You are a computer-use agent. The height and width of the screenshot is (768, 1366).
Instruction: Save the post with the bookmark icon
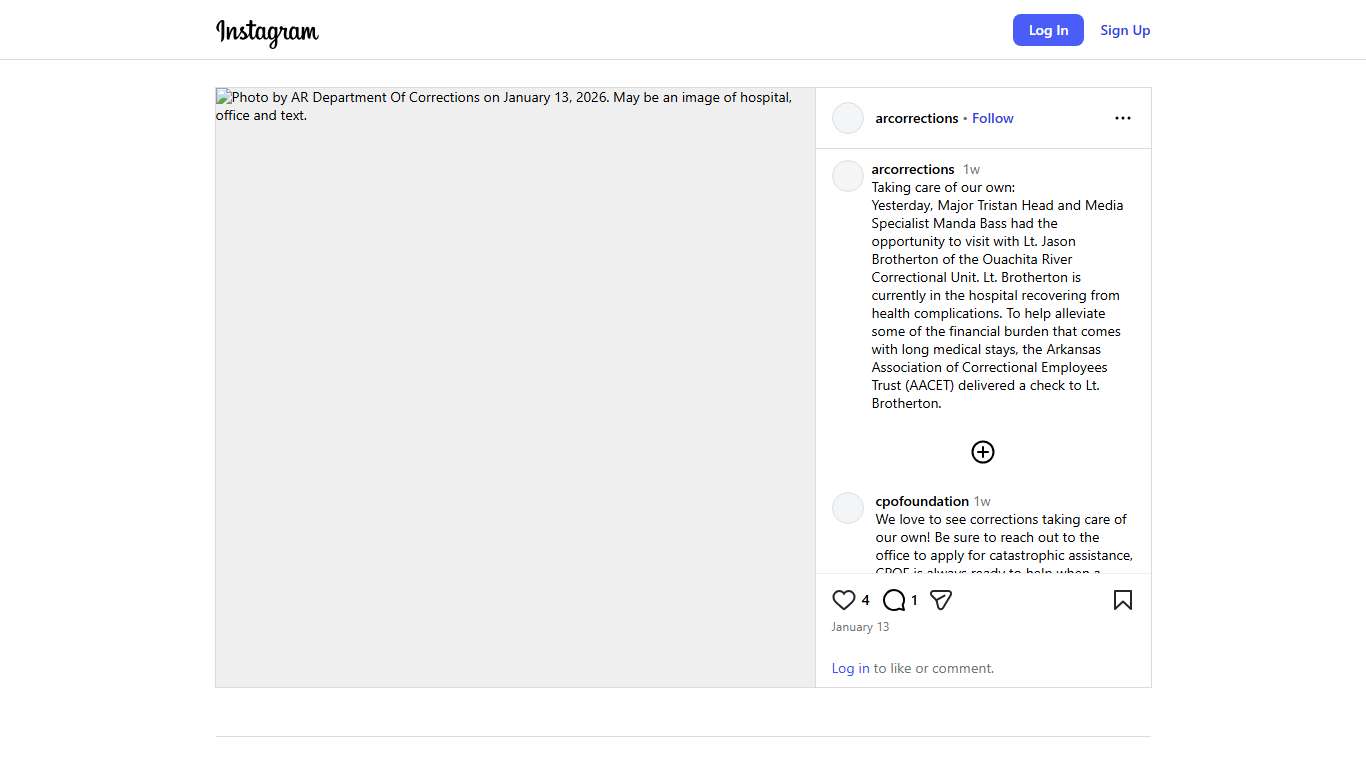click(1123, 600)
